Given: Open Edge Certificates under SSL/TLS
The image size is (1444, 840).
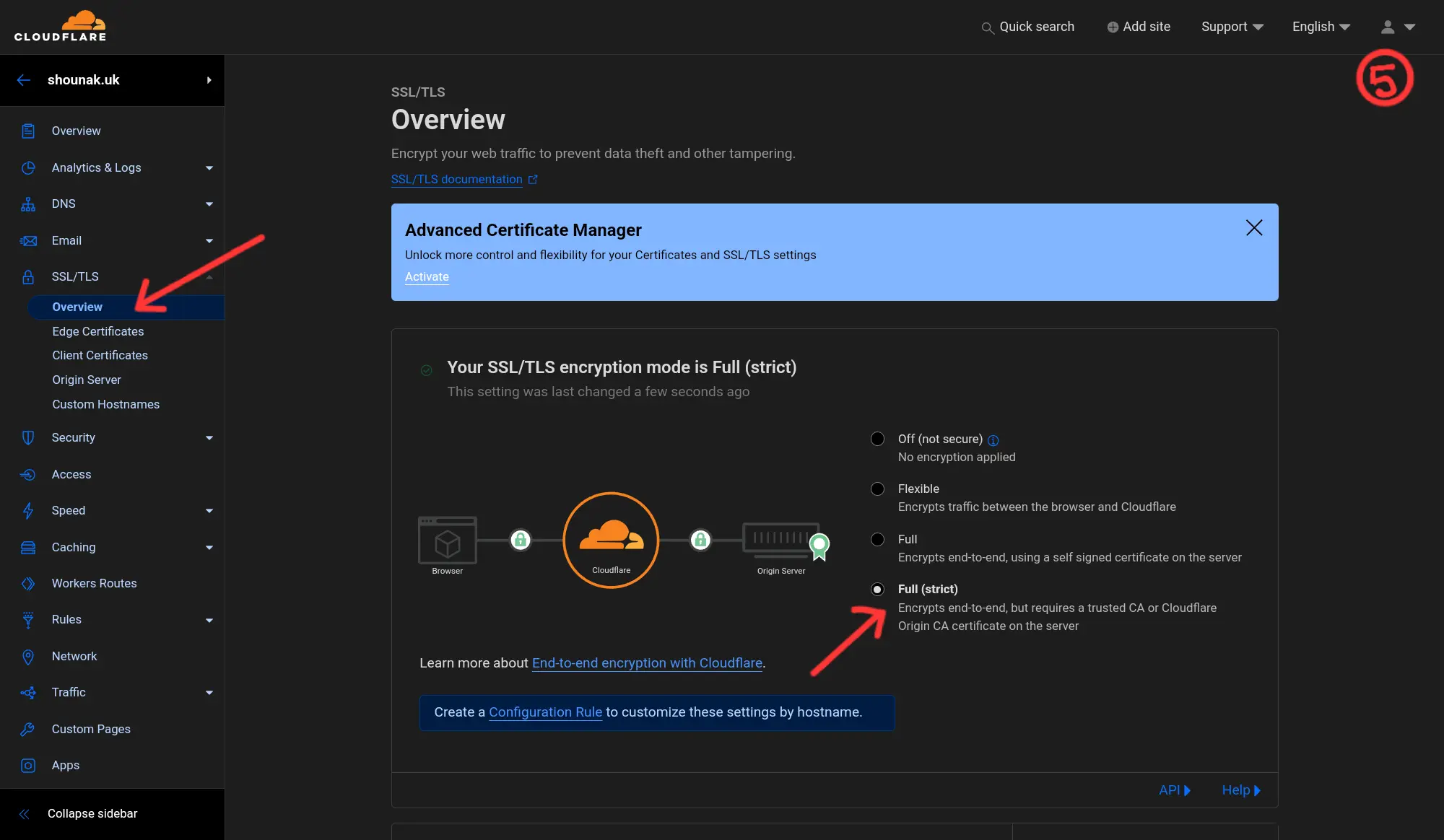Looking at the screenshot, I should [x=98, y=331].
